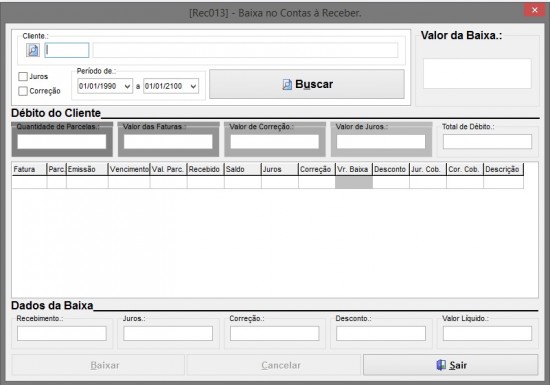
Task: Click the Quantidade de Parcelas field
Action: [x=62, y=142]
